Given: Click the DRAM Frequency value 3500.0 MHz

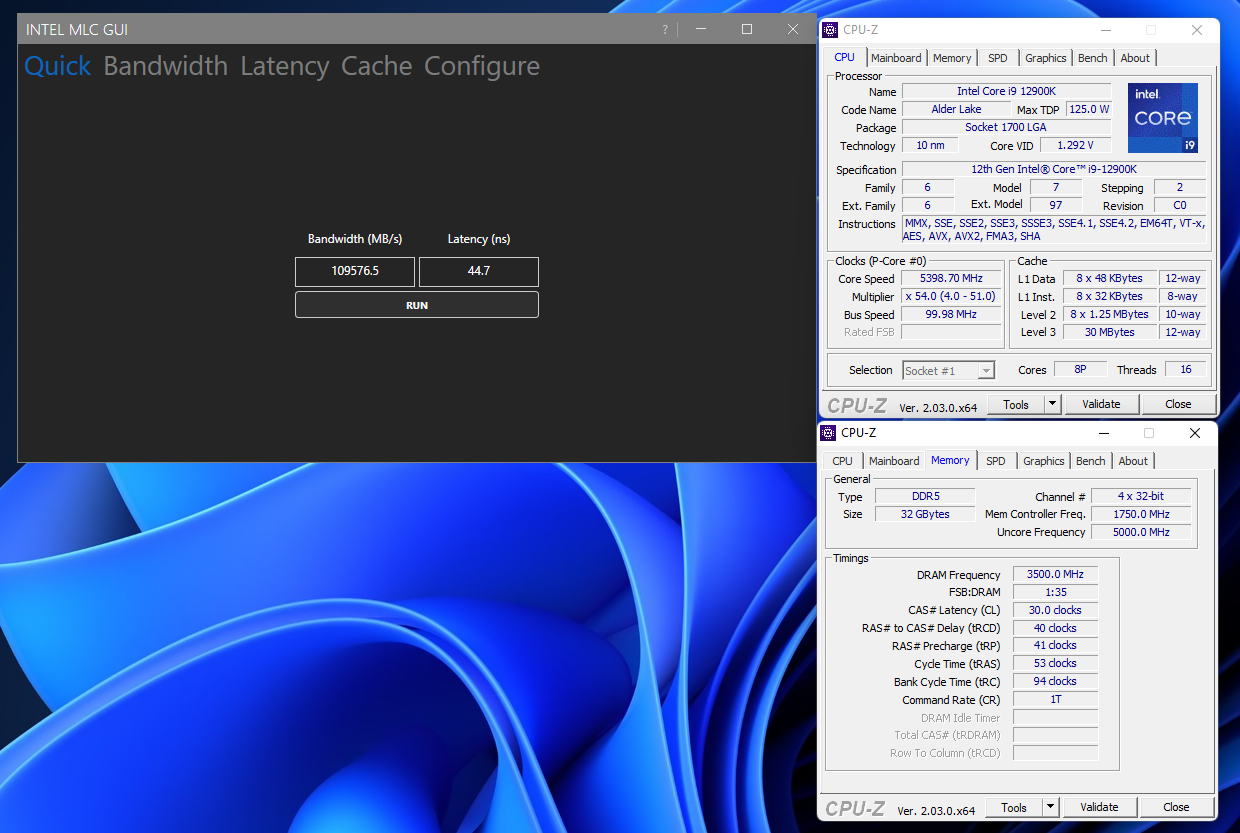Looking at the screenshot, I should point(1055,575).
